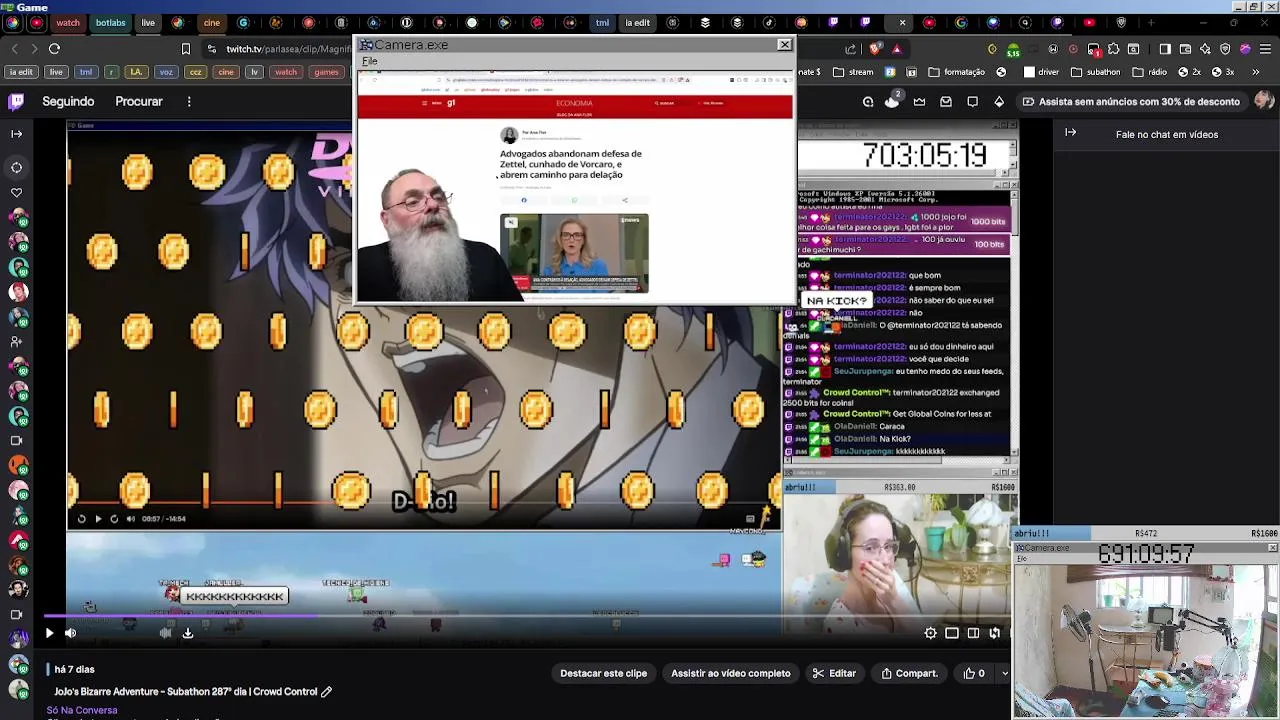Bookmark this page icon in address bar
The width and height of the screenshot is (1280, 720).
185,48
